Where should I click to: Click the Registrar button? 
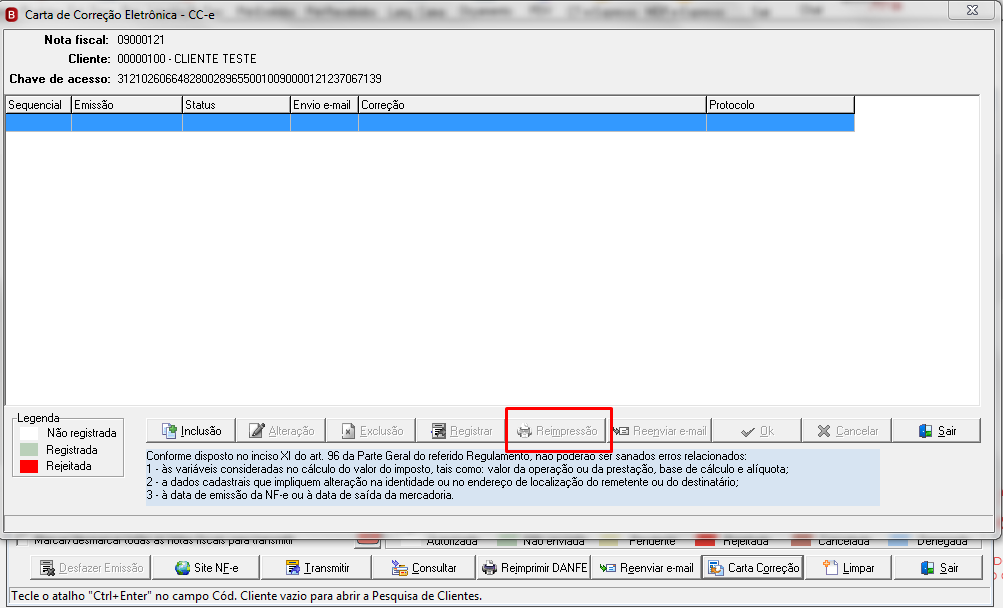pyautogui.click(x=461, y=431)
